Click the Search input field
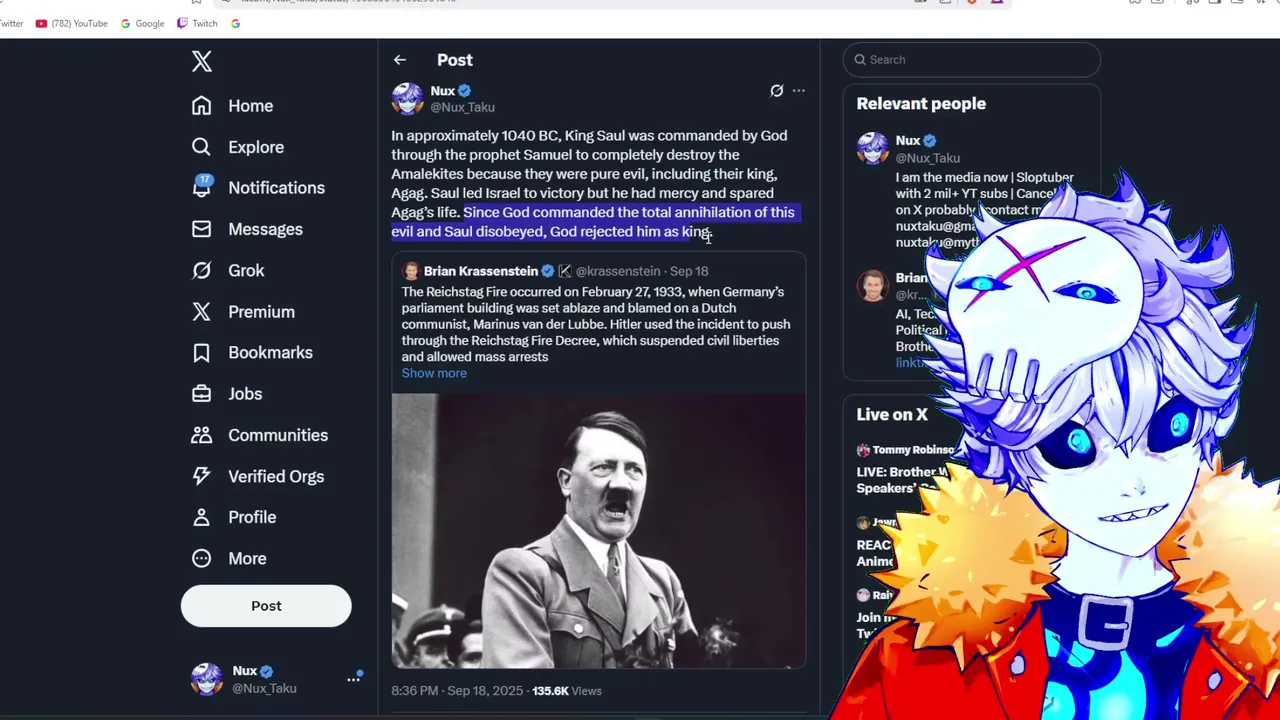The height and width of the screenshot is (720, 1280). pos(972,60)
